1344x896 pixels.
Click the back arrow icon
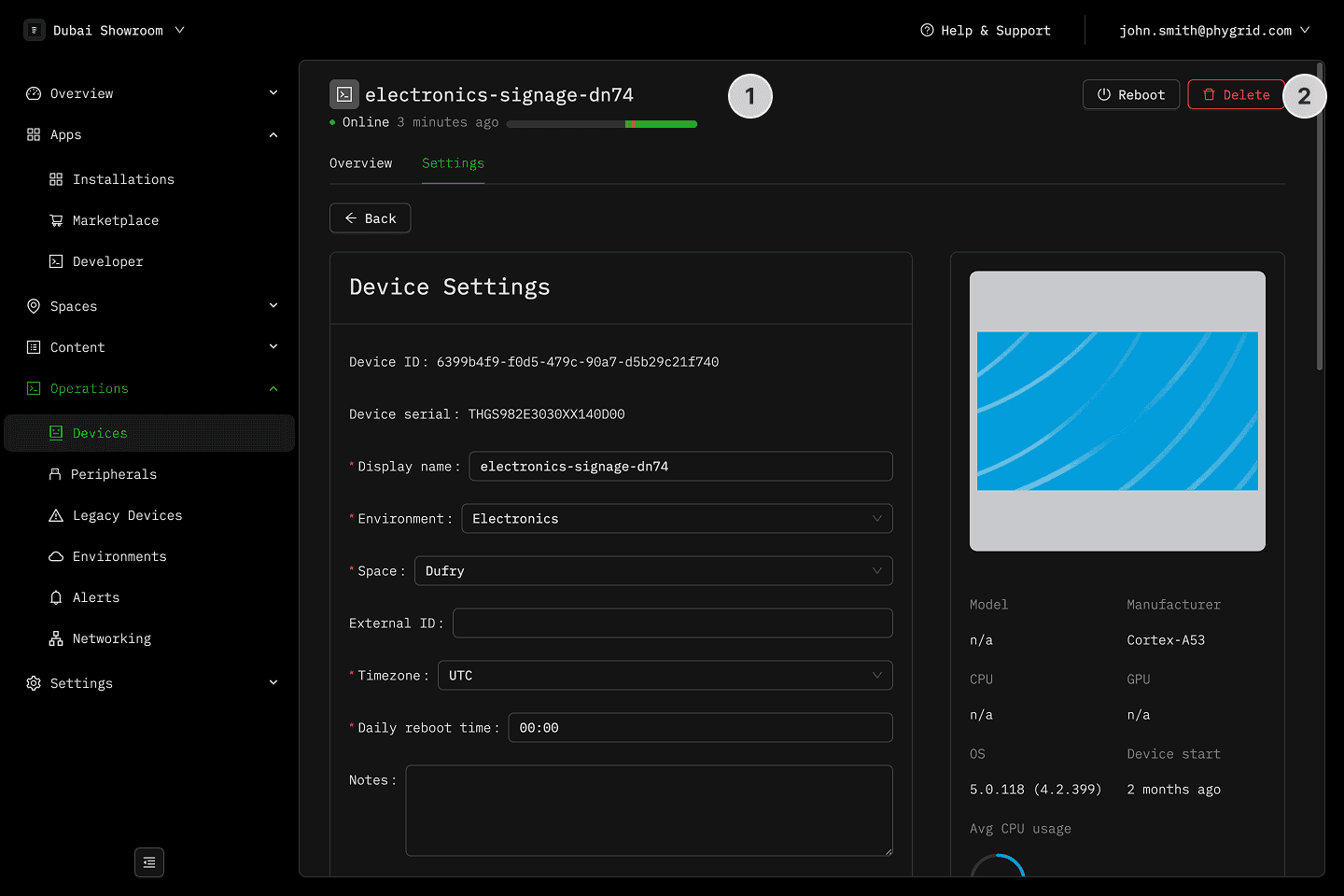[351, 218]
